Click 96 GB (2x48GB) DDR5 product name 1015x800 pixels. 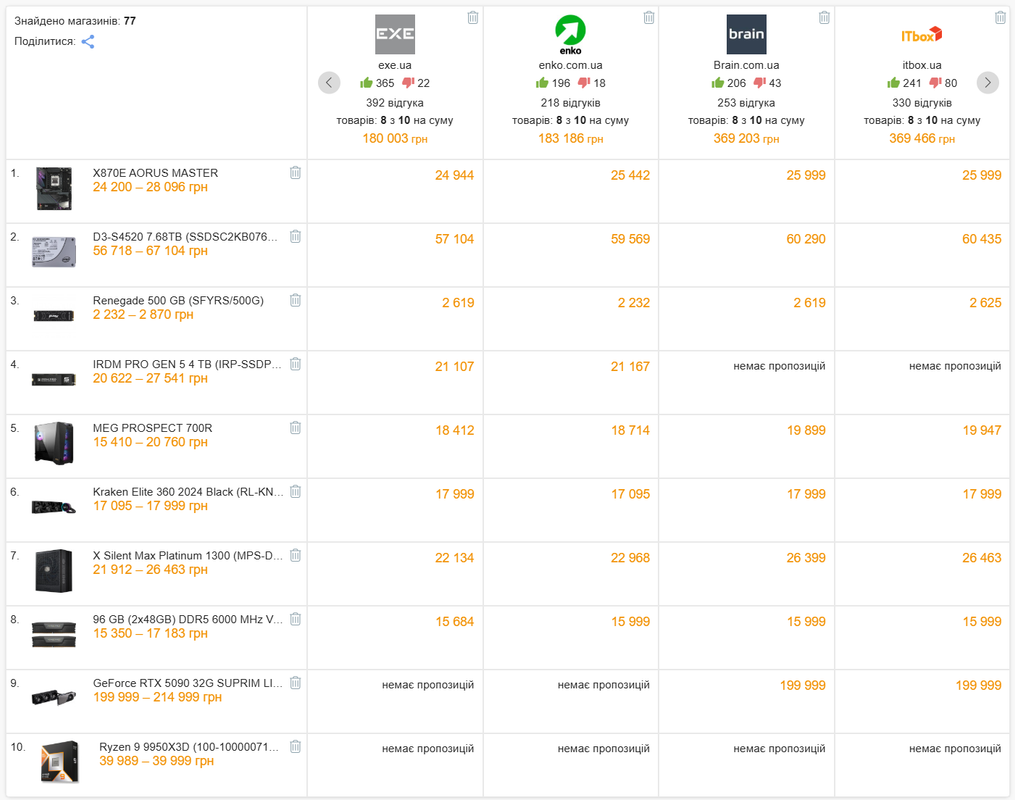point(188,619)
